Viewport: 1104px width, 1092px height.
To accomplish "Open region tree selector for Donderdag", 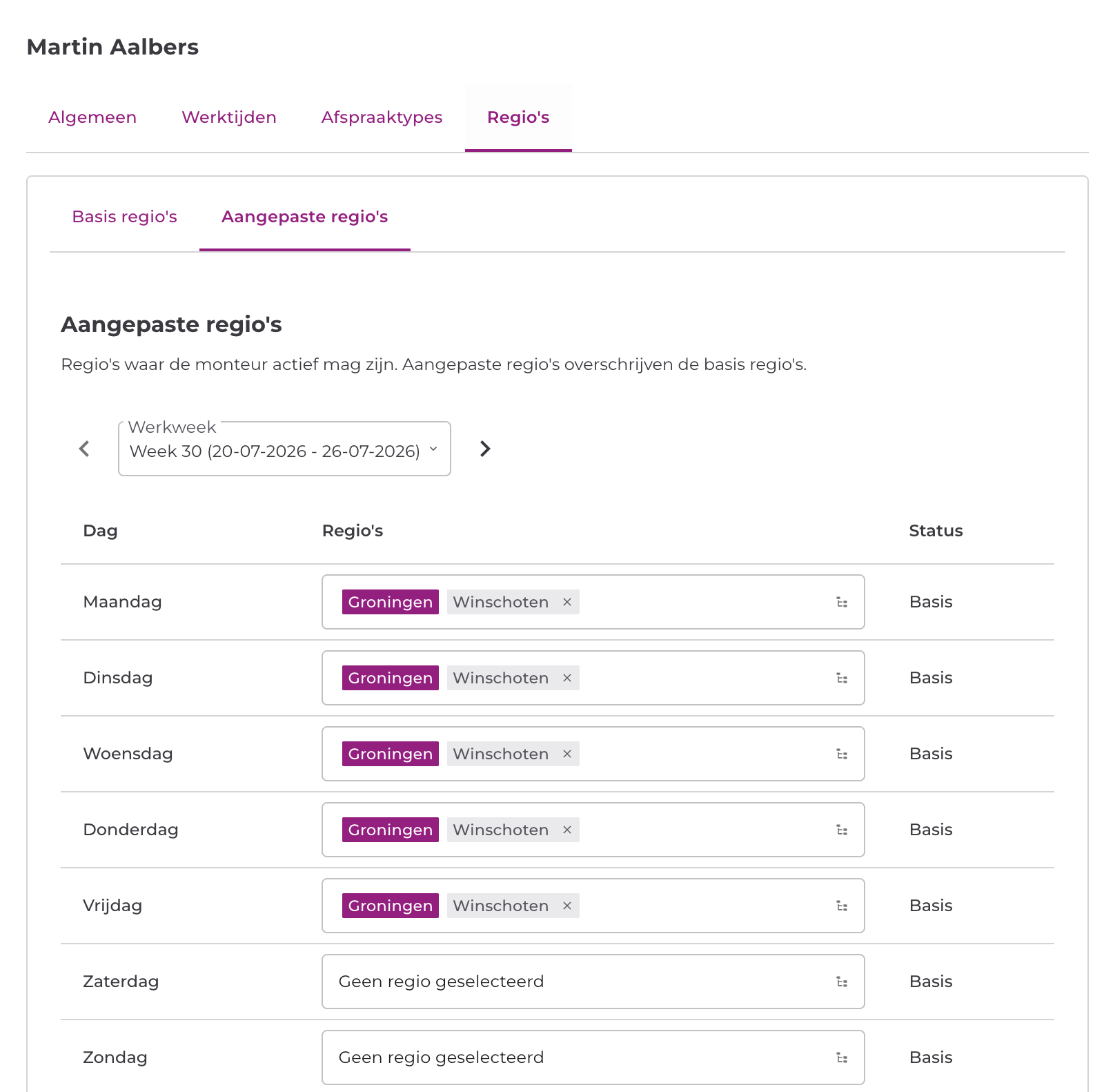I will 841,830.
